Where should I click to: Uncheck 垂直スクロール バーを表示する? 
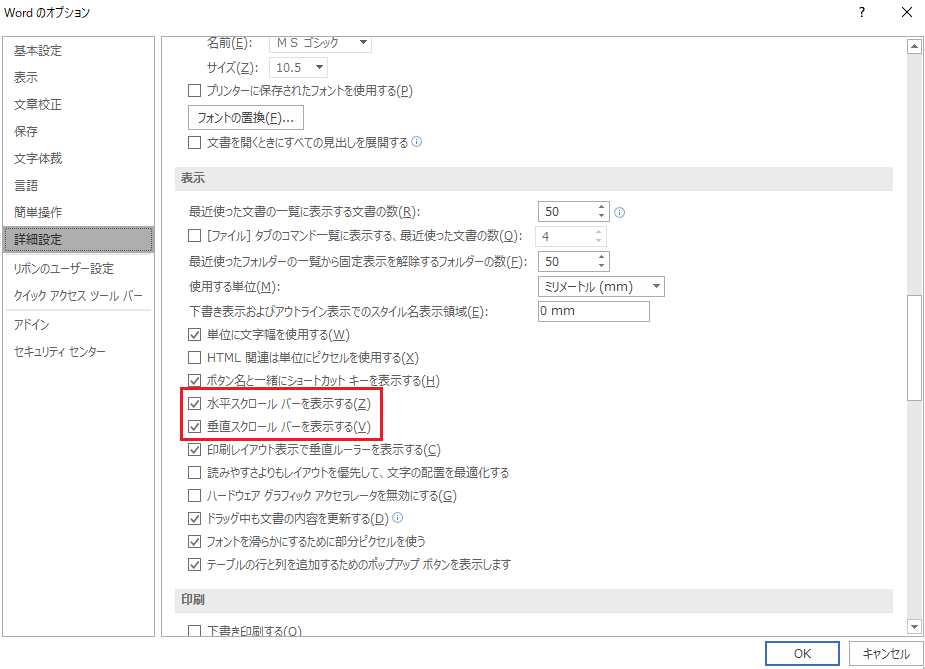(194, 427)
